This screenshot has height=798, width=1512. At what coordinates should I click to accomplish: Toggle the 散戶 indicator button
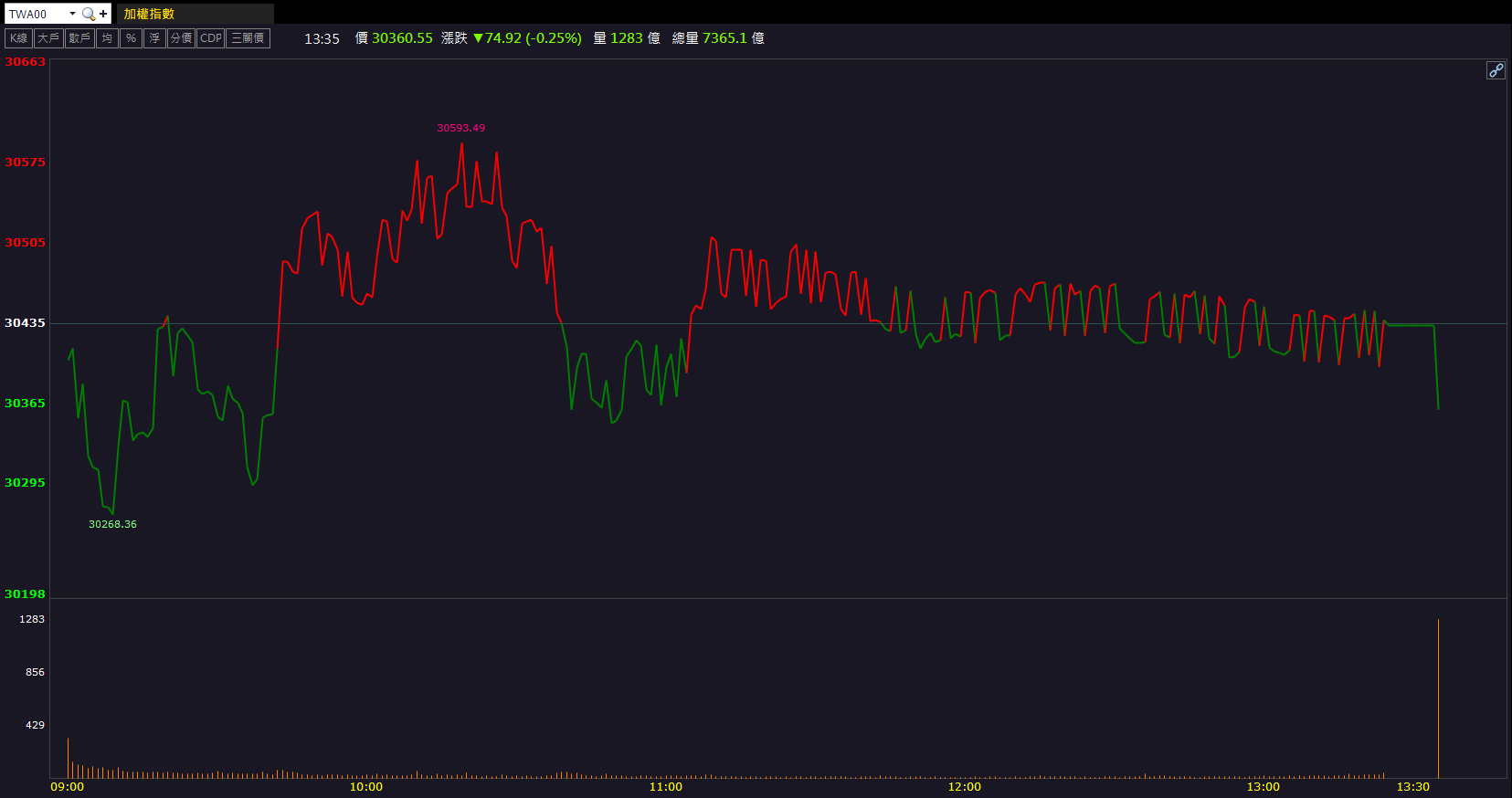coord(79,38)
